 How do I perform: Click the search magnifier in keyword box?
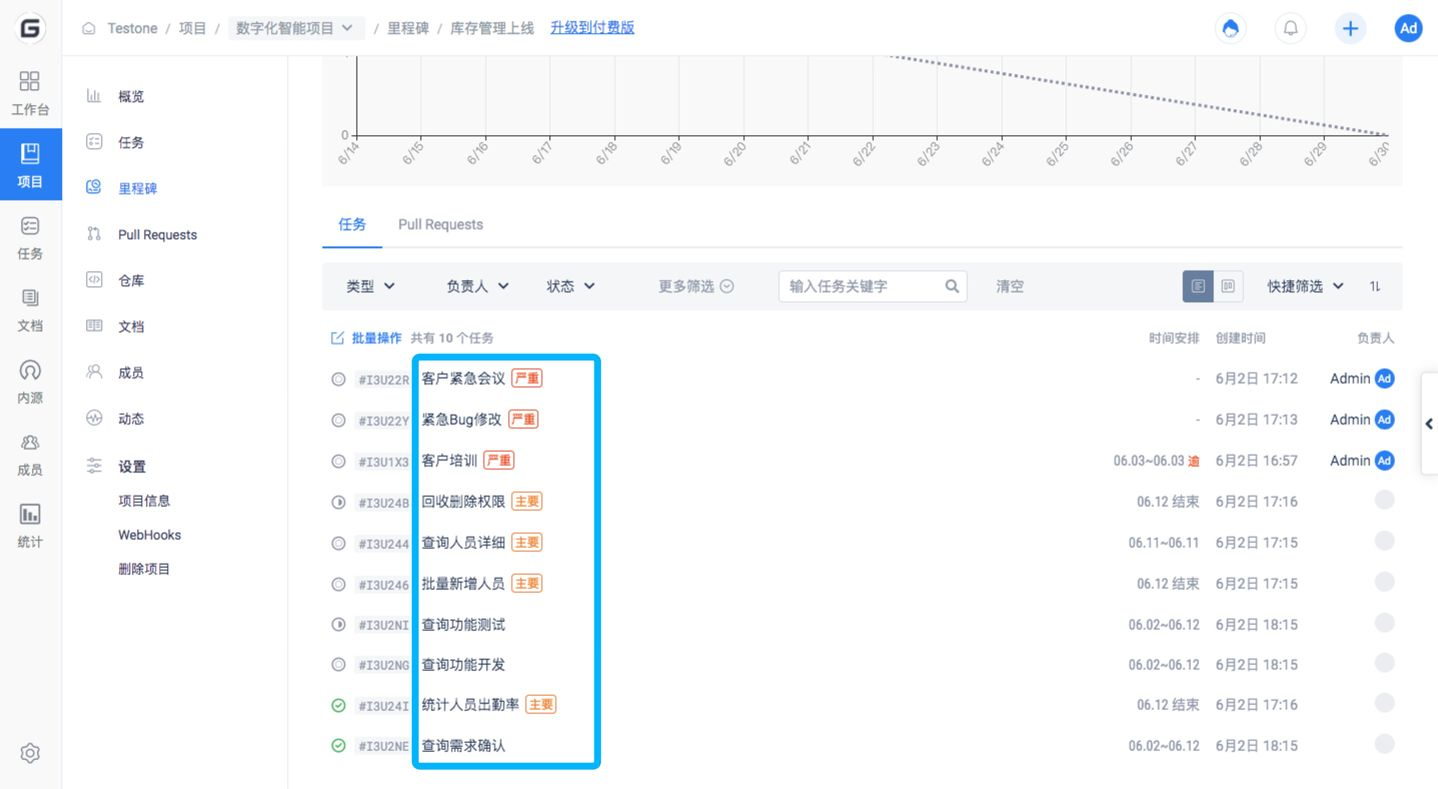pos(952,286)
